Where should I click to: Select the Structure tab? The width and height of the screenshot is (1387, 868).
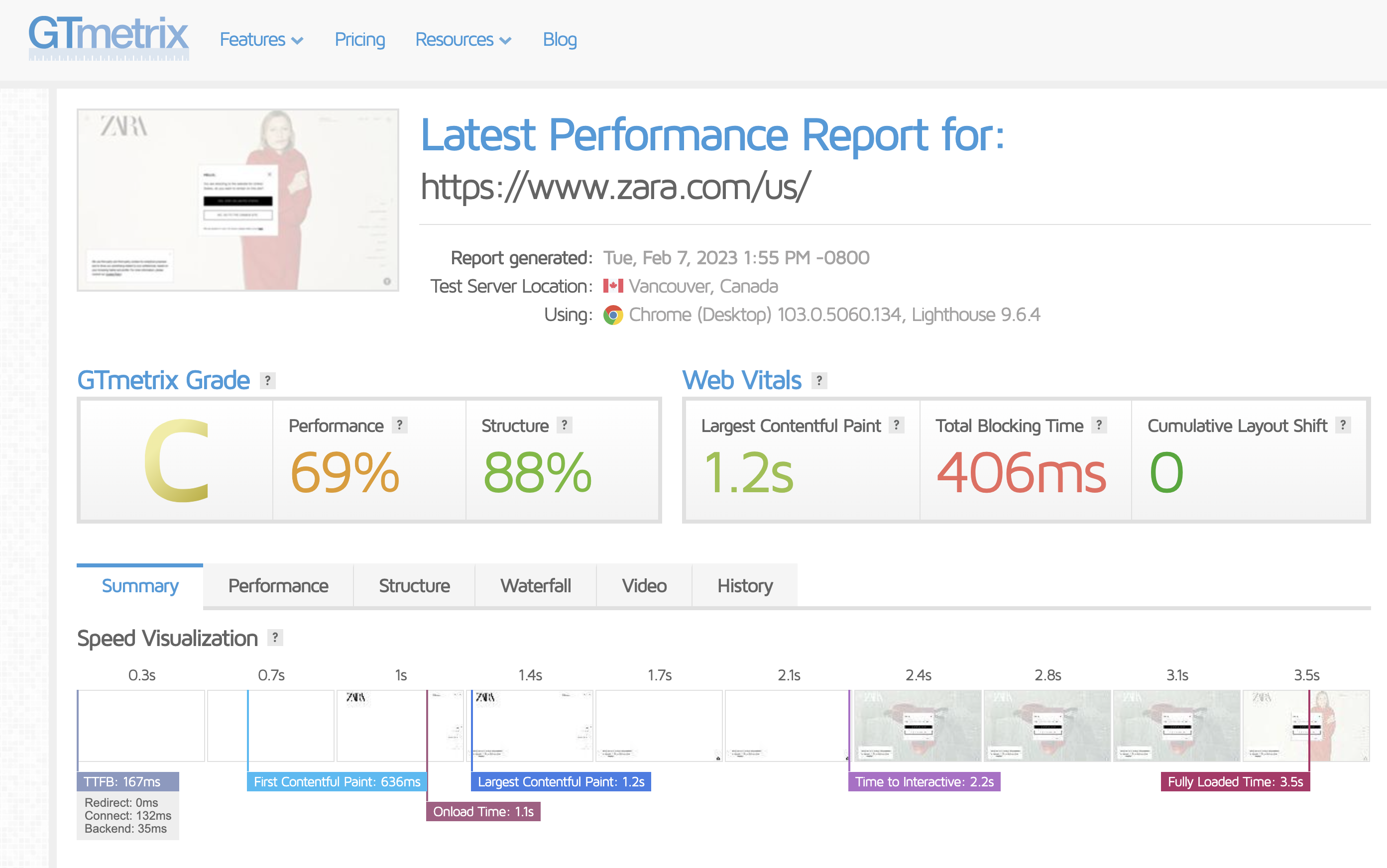414,586
